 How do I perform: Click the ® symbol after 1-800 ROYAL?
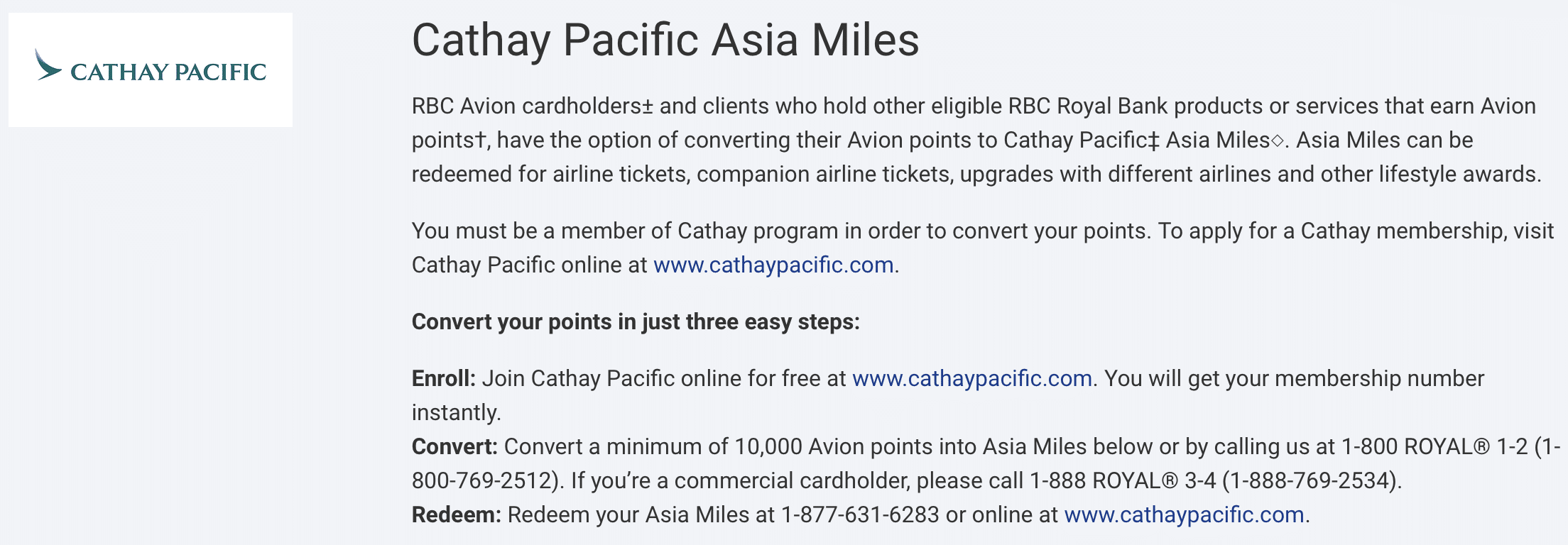click(x=1481, y=446)
